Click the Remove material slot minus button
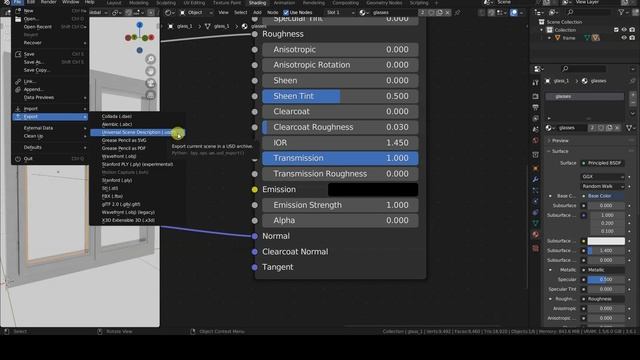 click(x=633, y=103)
